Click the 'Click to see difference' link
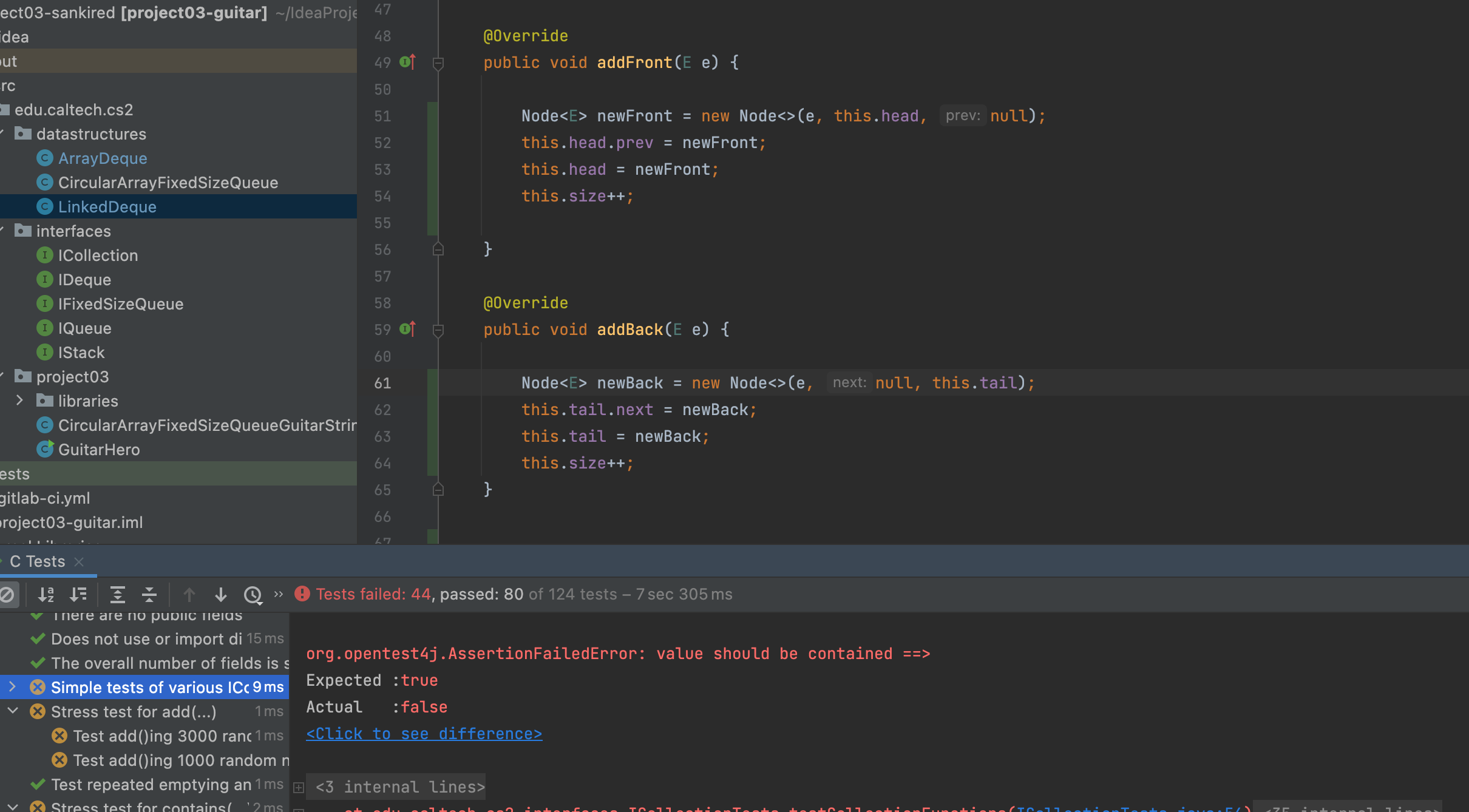Viewport: 1469px width, 812px height. point(424,734)
